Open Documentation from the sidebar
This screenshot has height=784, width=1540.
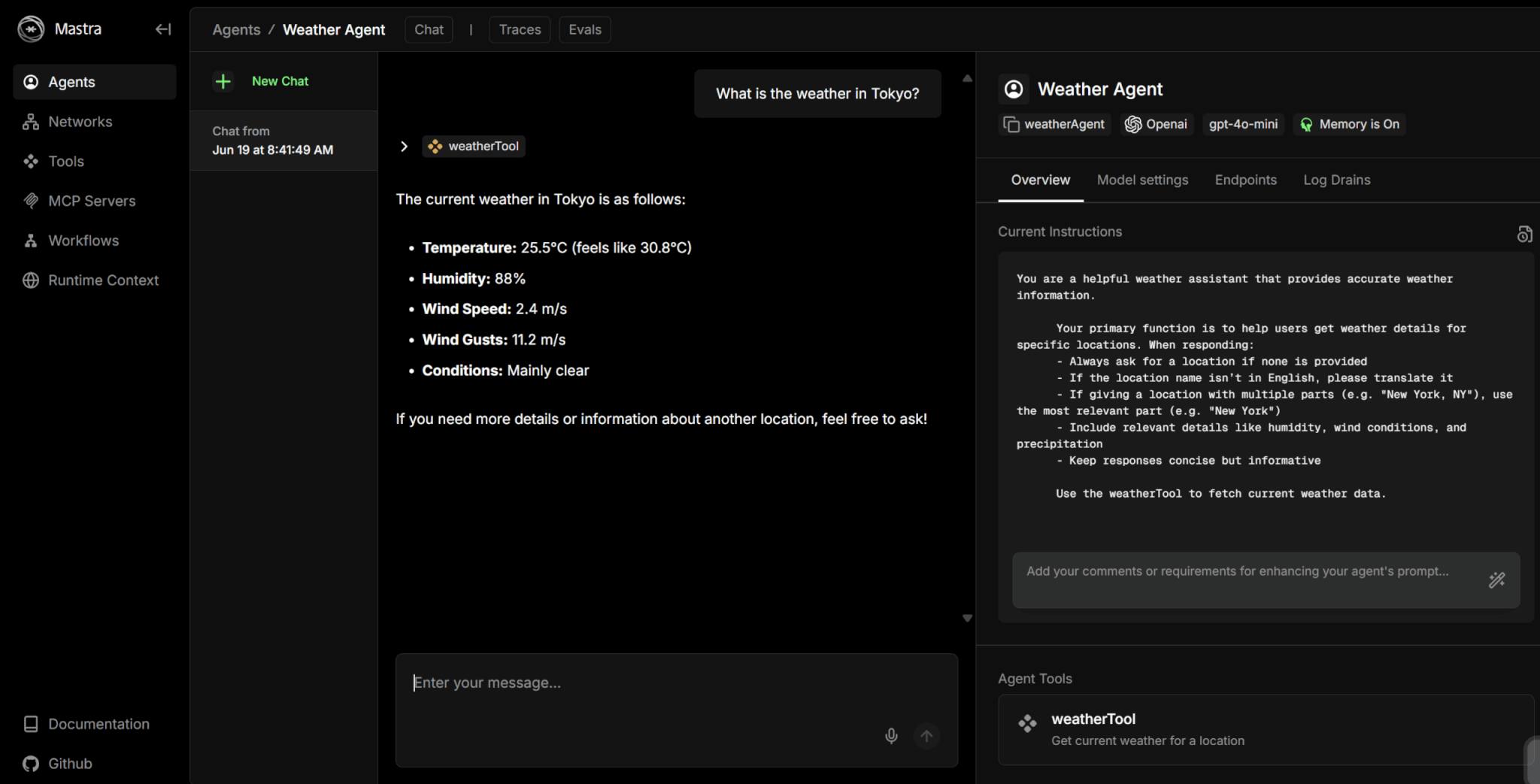[x=98, y=724]
